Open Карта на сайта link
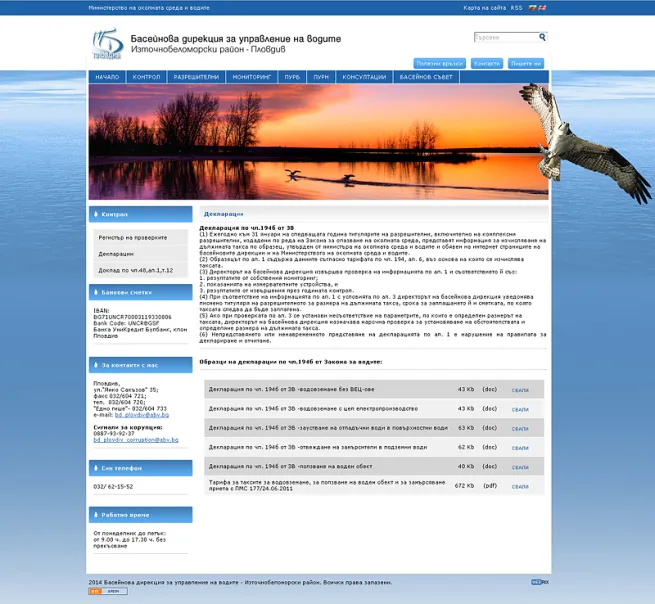This screenshot has height=604, width=655. click(x=484, y=8)
